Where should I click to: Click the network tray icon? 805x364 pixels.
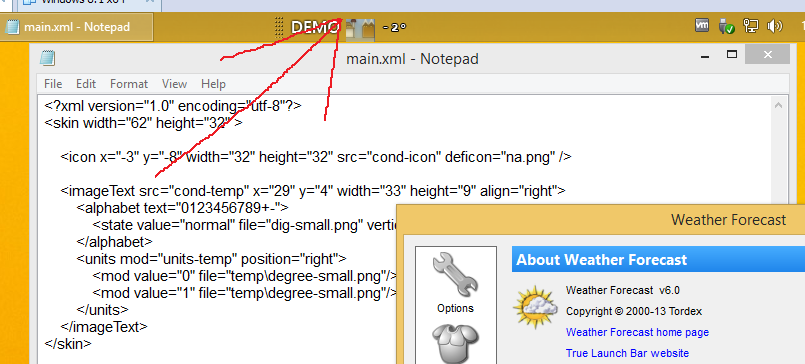[751, 26]
